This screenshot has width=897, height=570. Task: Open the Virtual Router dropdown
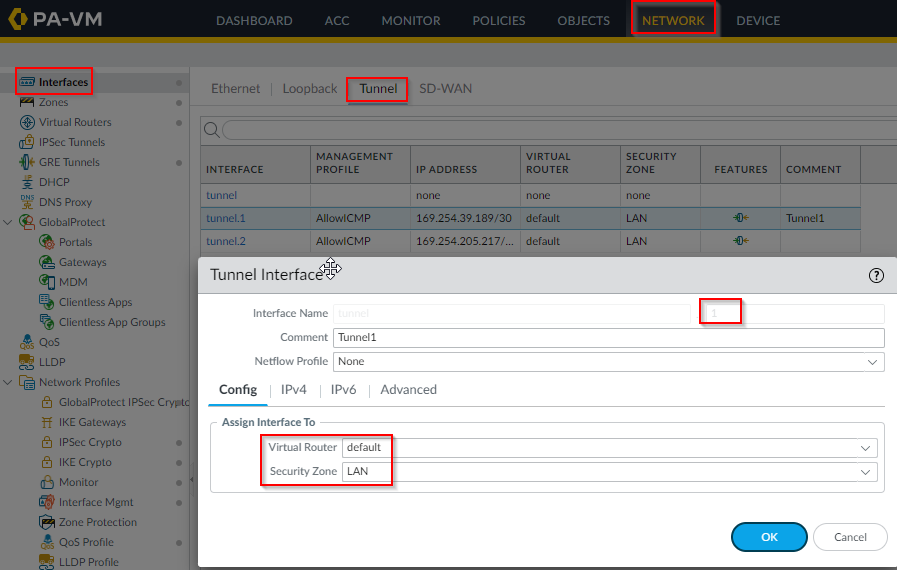click(x=866, y=448)
